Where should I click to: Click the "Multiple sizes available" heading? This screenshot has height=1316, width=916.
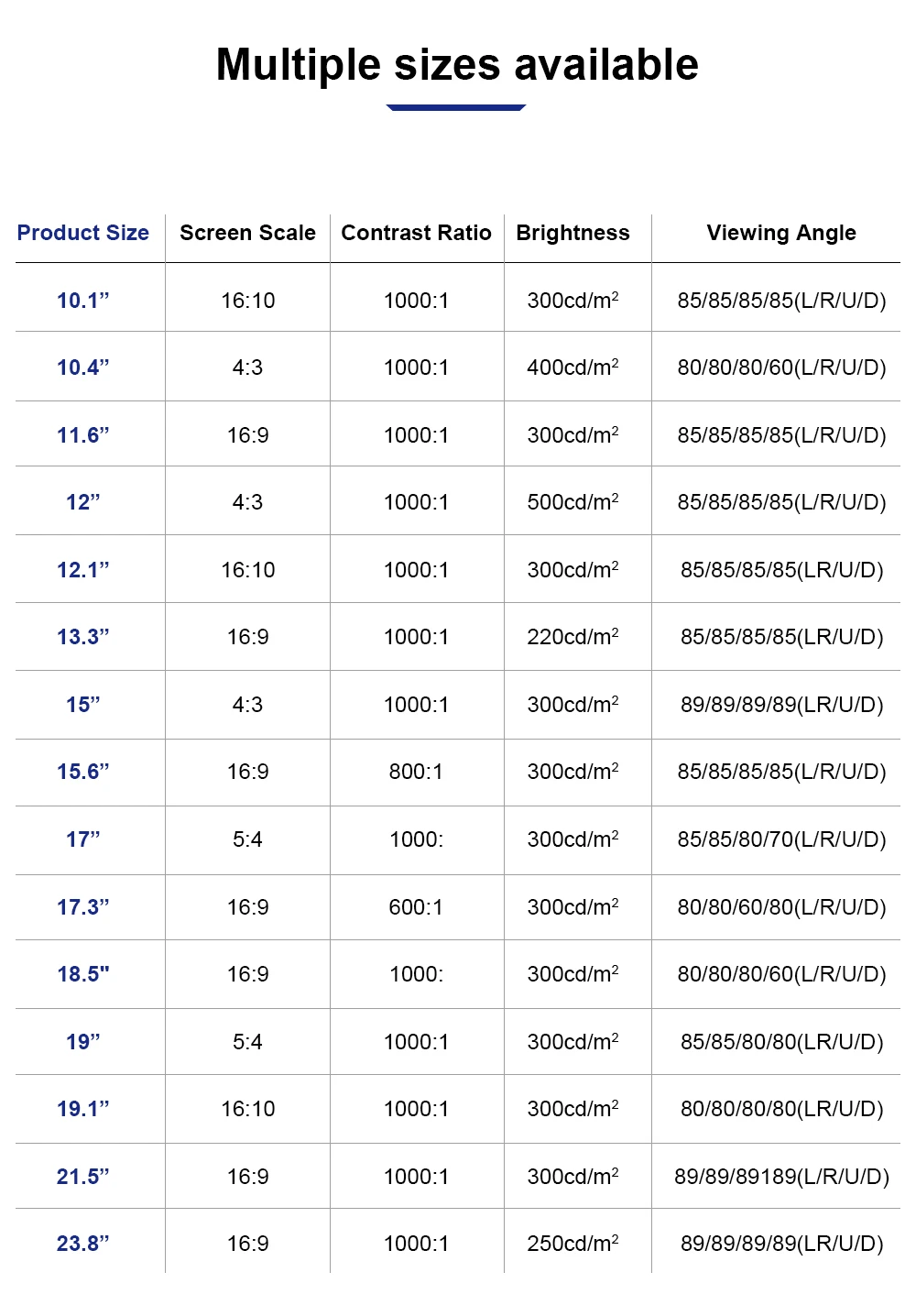pos(457,65)
